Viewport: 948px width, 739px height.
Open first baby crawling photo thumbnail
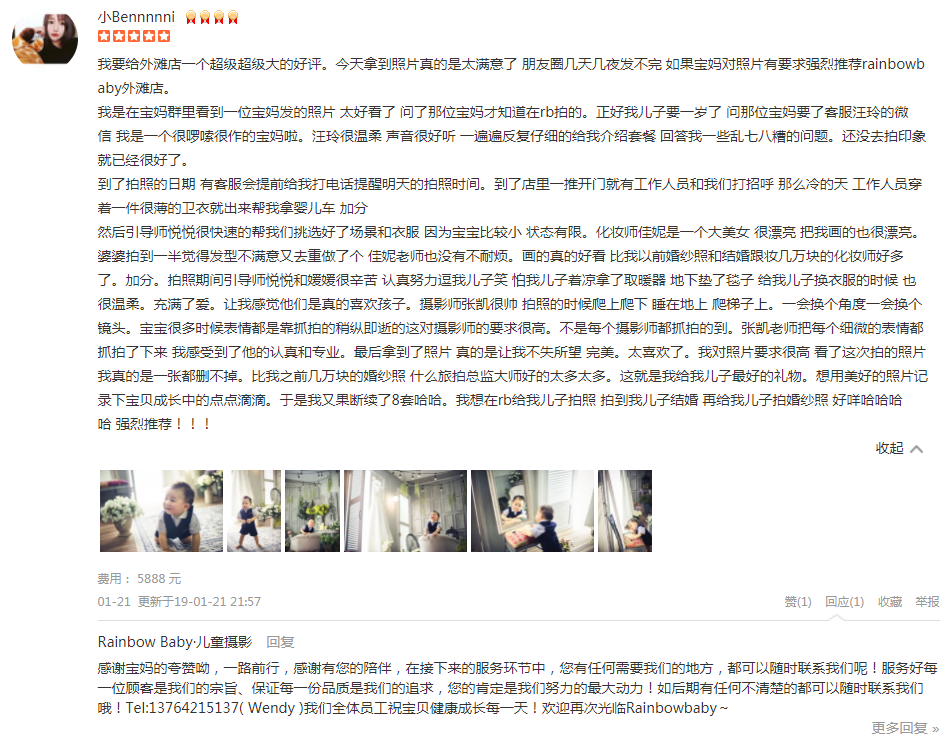pos(161,511)
